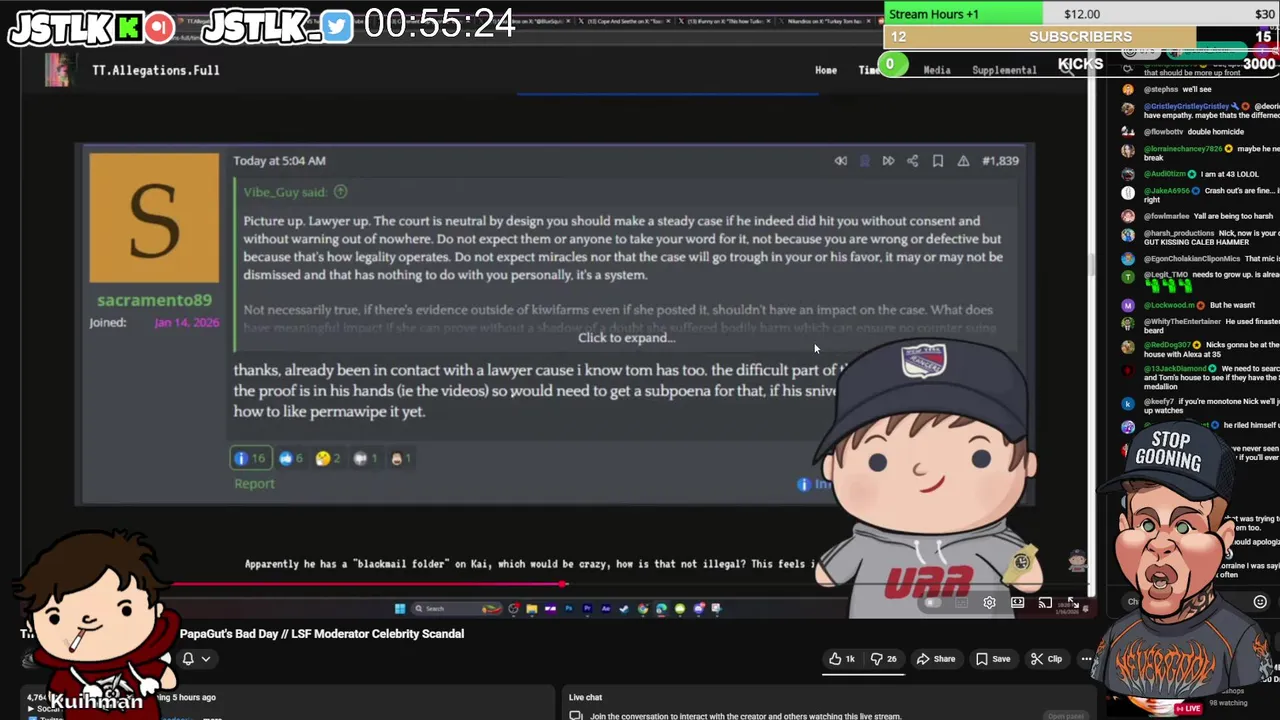Share the YouTube video

[x=936, y=659]
